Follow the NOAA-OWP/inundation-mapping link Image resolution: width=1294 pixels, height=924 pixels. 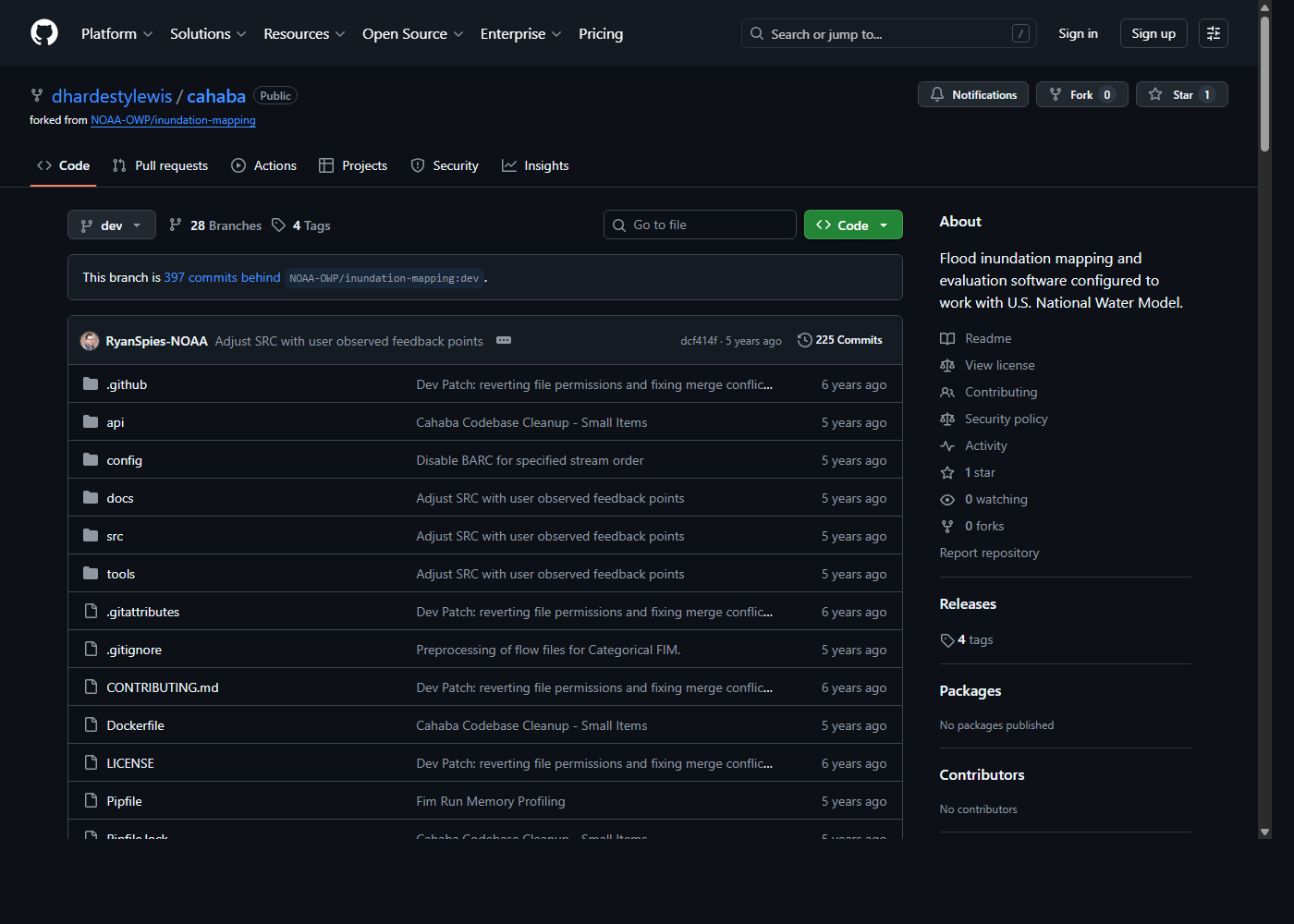(x=173, y=119)
